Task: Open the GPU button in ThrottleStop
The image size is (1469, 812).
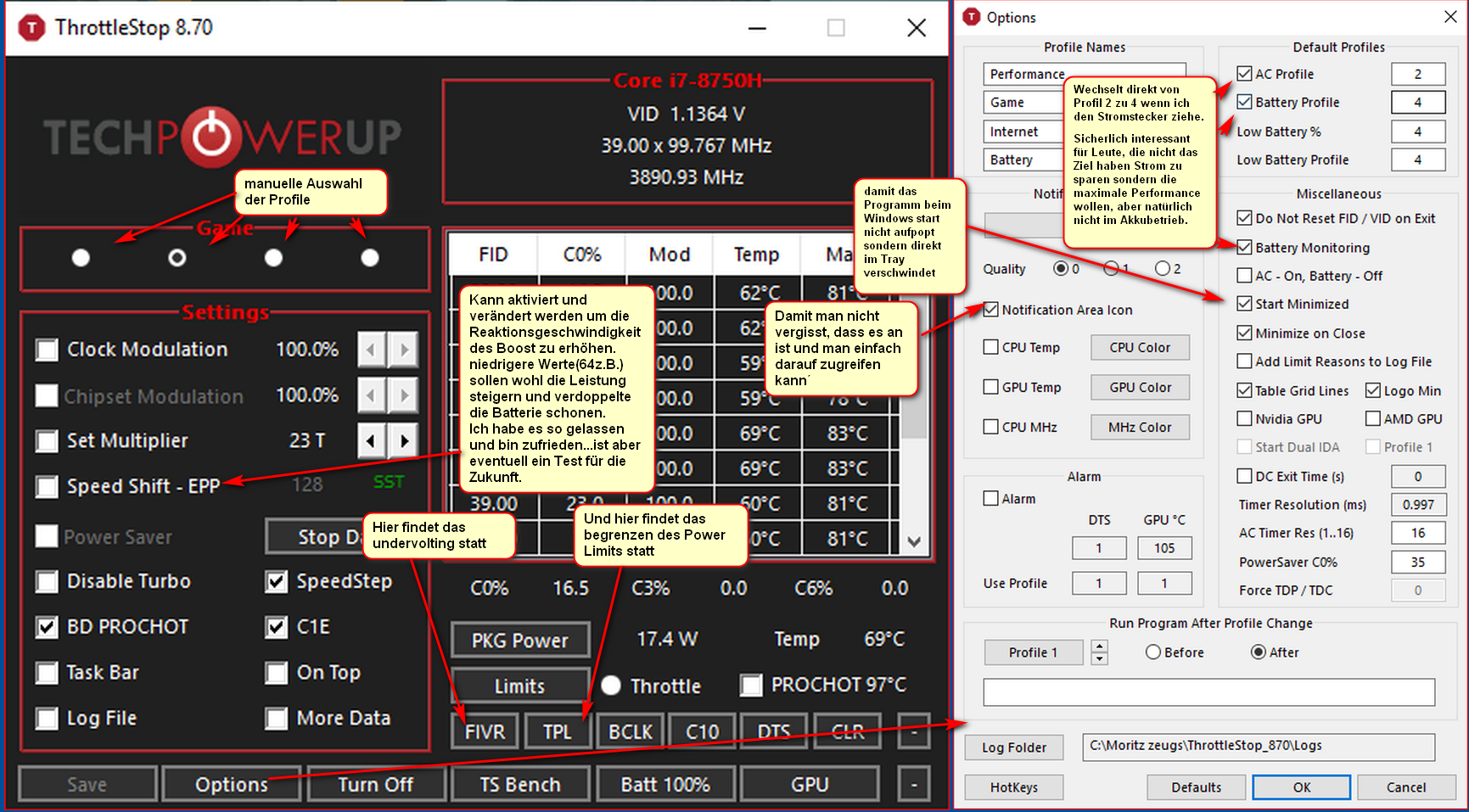Action: click(810, 785)
